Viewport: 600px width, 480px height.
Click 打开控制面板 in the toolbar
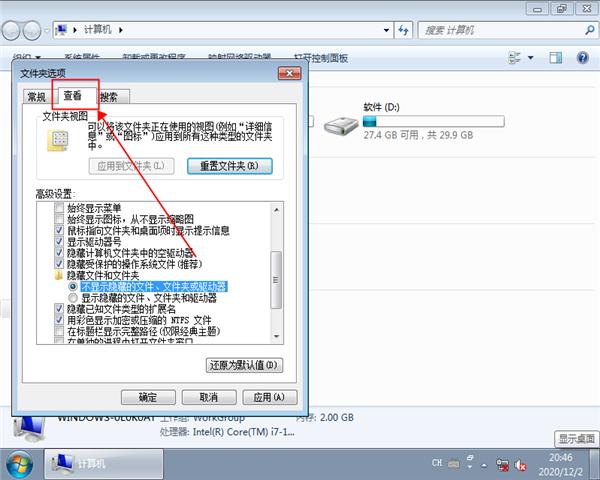321,58
